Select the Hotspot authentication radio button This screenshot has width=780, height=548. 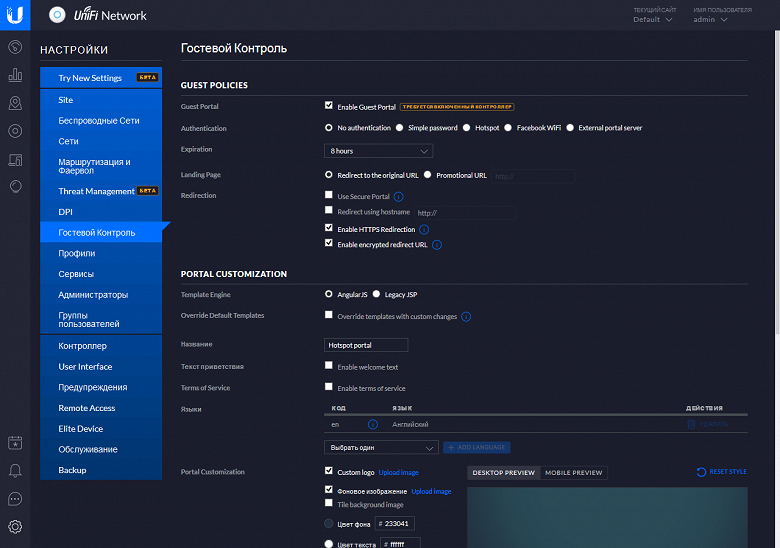tap(466, 128)
